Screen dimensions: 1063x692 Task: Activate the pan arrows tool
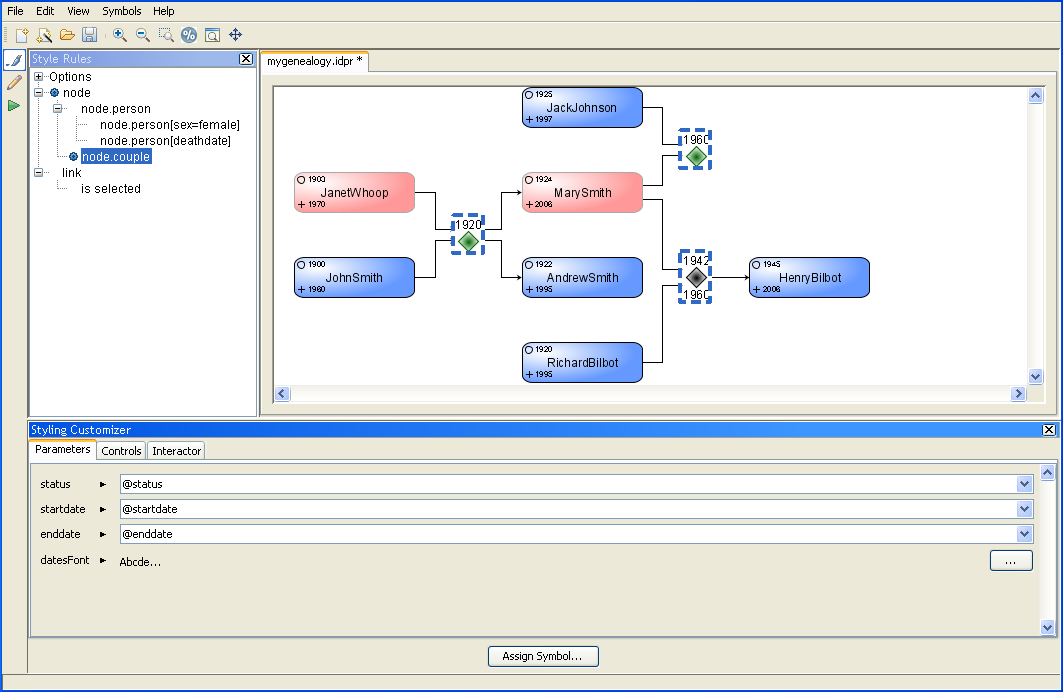(236, 35)
